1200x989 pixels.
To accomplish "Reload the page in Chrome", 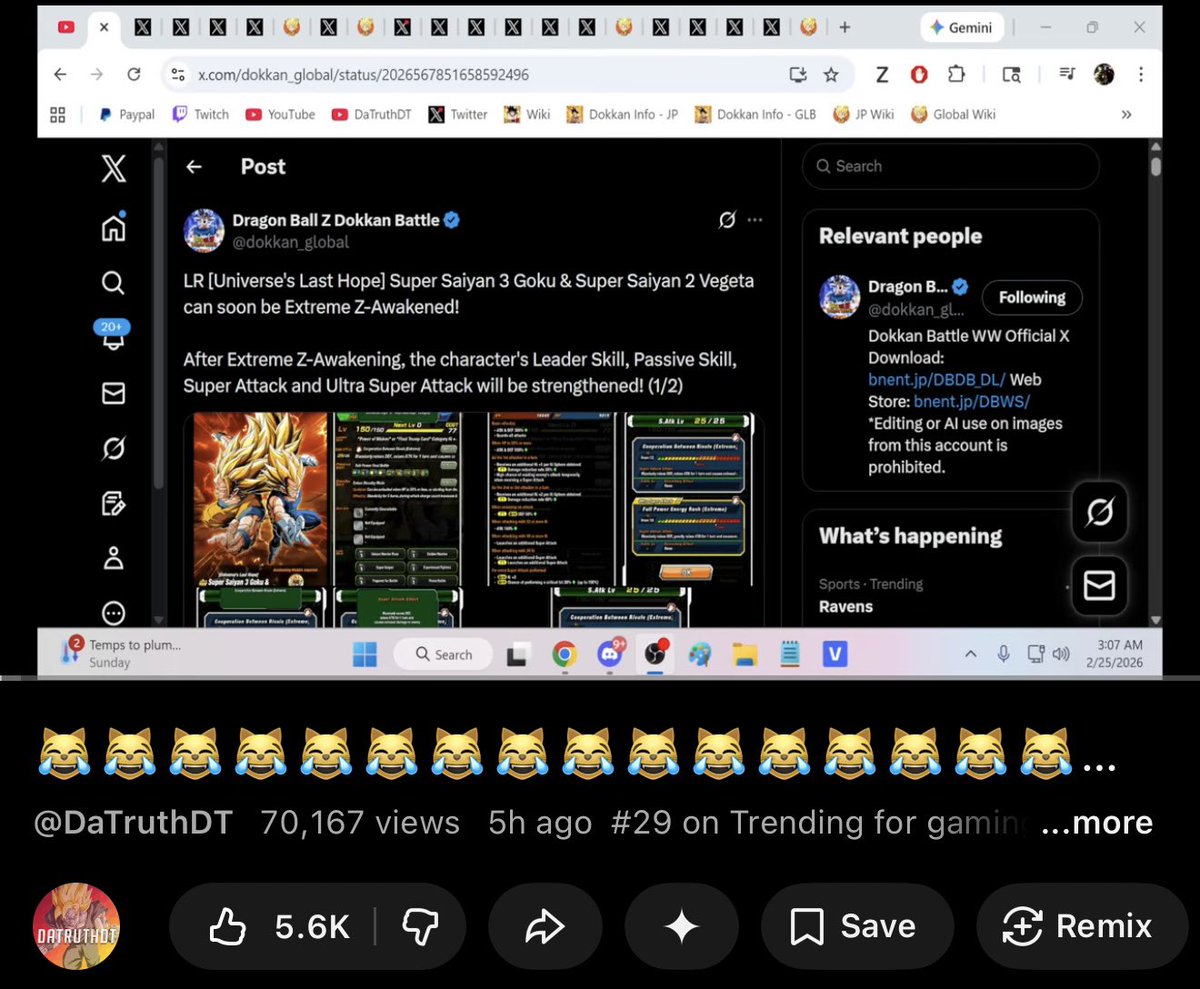I will coord(134,74).
